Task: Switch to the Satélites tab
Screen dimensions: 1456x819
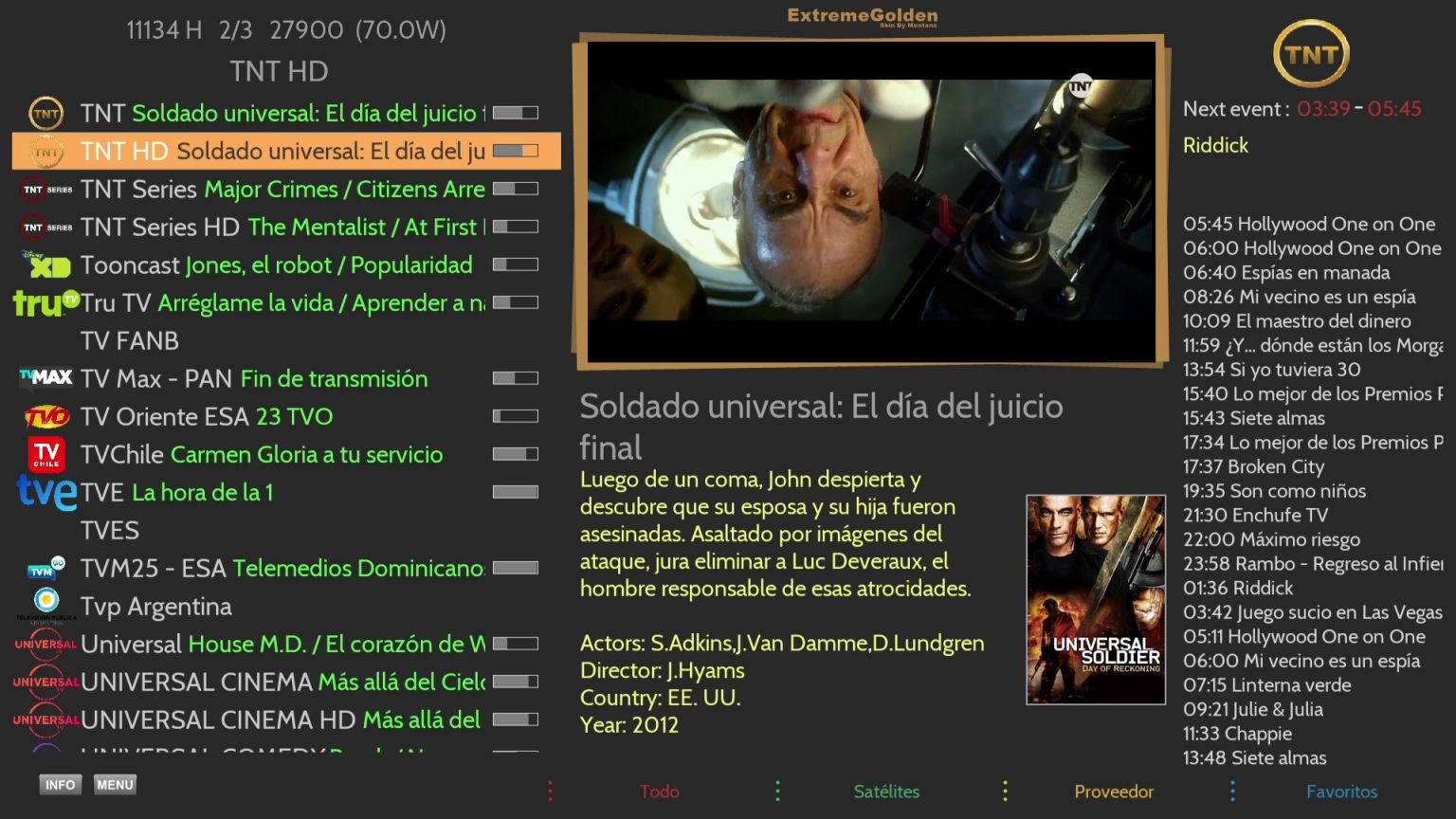Action: coord(886,792)
